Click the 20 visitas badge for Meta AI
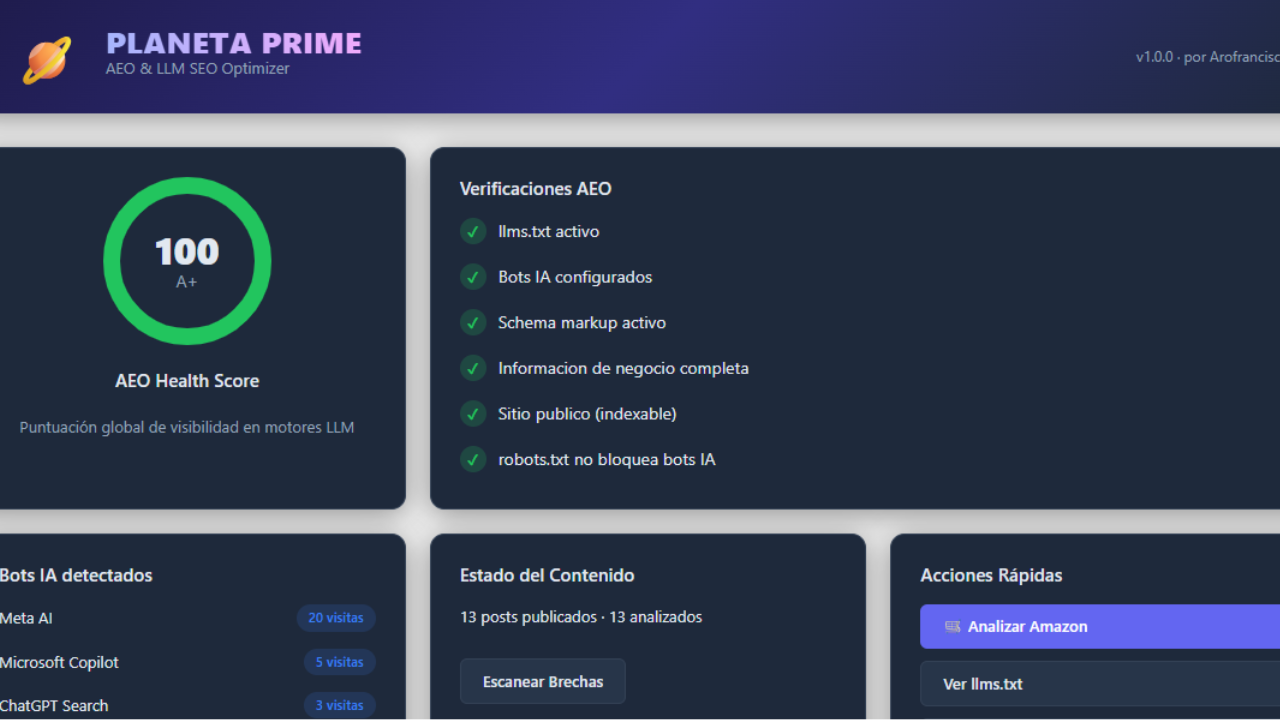Image resolution: width=1280 pixels, height=720 pixels. tap(336, 618)
